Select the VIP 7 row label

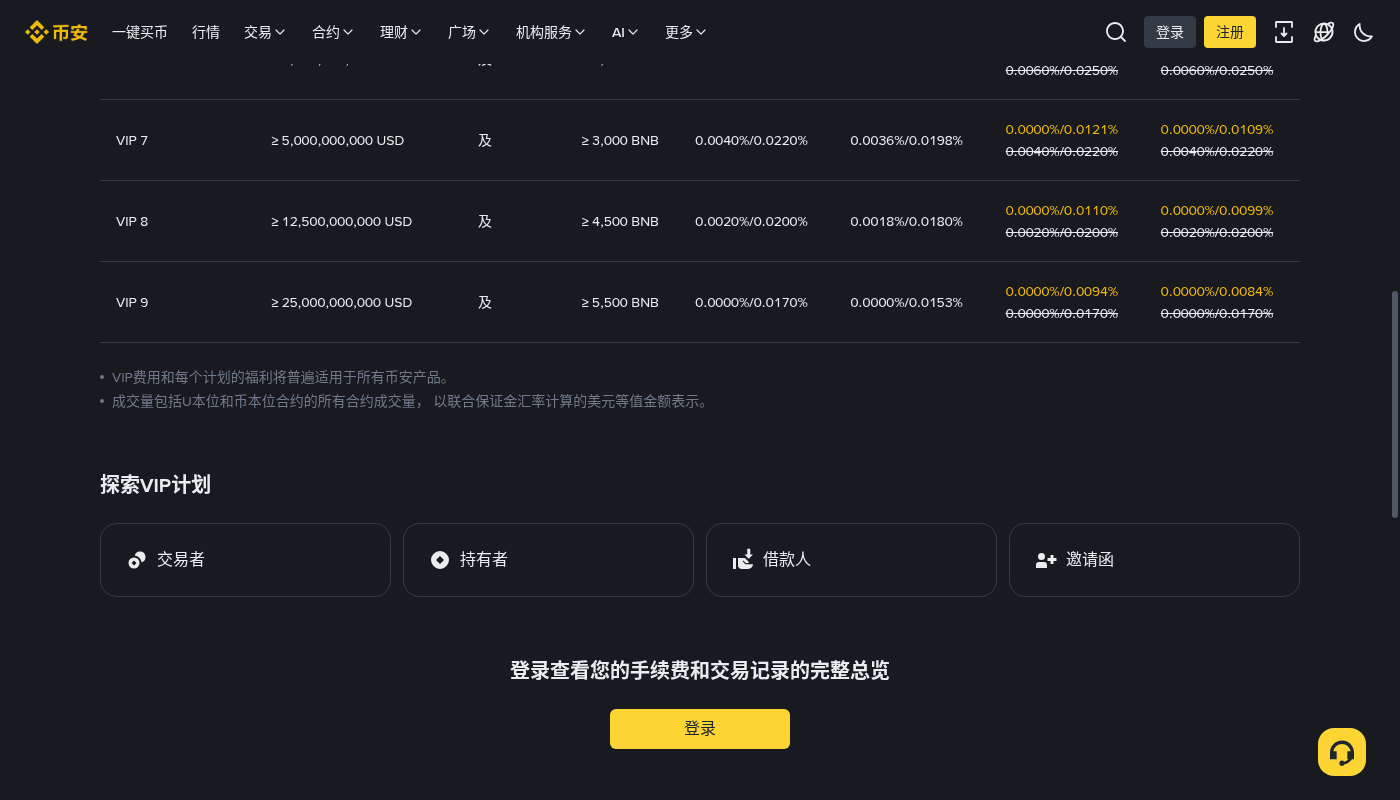132,141
